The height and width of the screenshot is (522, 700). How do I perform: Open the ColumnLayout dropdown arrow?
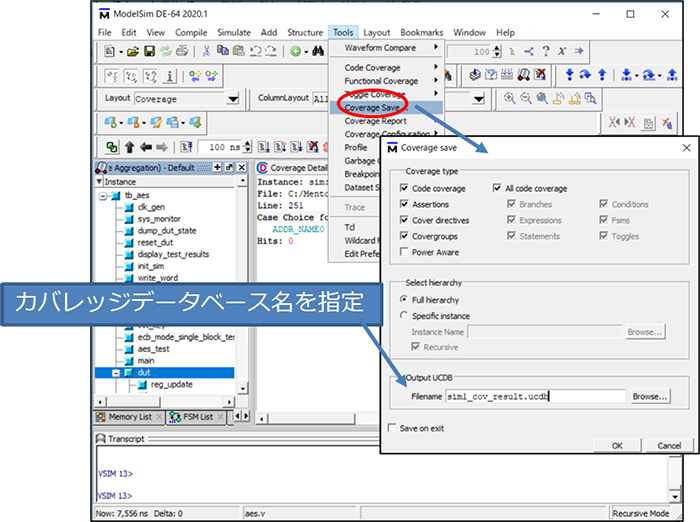click(x=479, y=99)
